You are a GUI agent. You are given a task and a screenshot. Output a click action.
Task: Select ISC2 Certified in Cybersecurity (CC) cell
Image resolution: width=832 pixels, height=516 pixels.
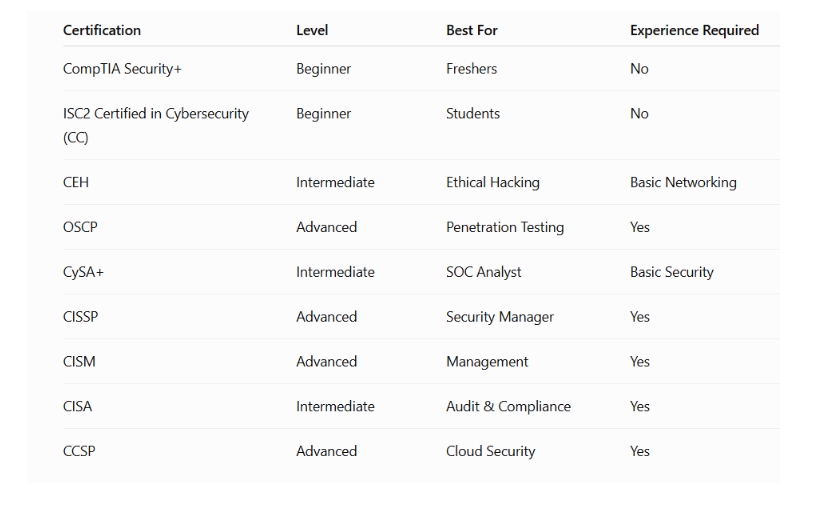point(156,125)
